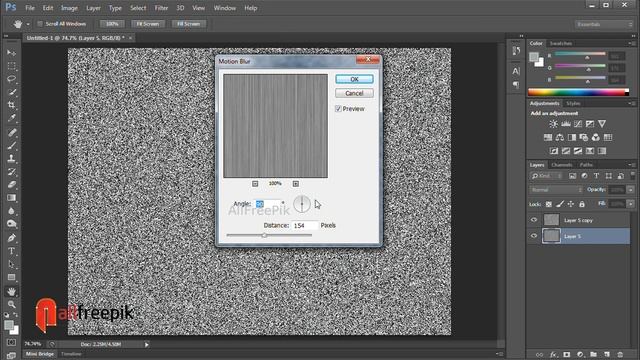Select the Rectangular Marquee tool
Image resolution: width=640 pixels, height=360 pixels.
(x=11, y=66)
